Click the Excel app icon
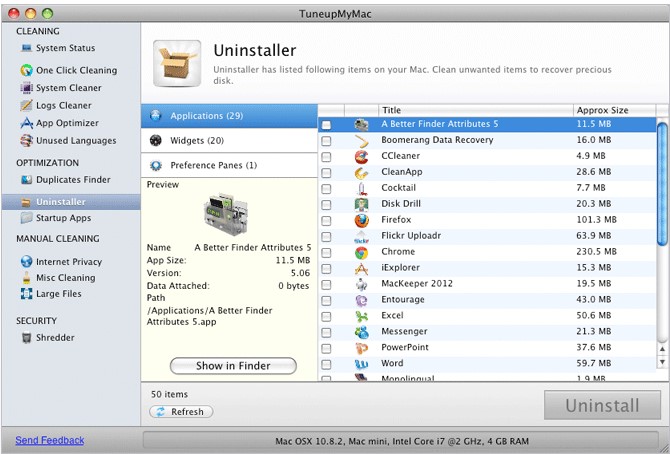 click(361, 316)
